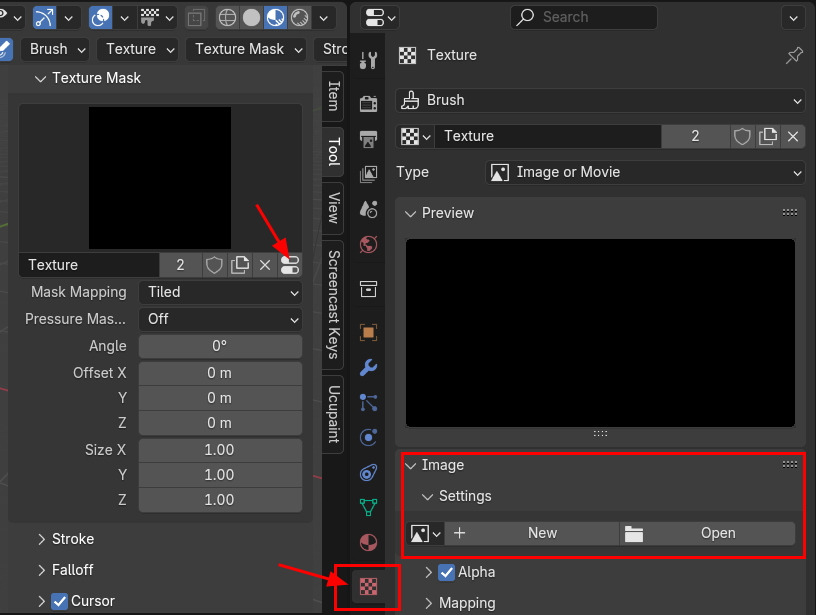The image size is (816, 615).
Task: Switch to solid shading
Action: [251, 18]
